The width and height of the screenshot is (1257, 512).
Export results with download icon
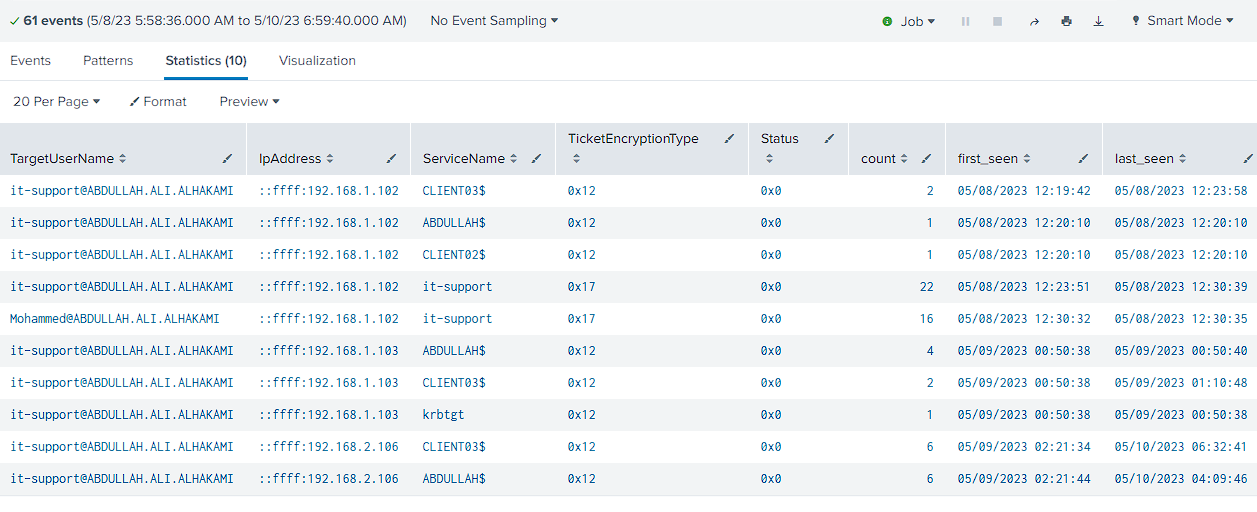pyautogui.click(x=1098, y=21)
